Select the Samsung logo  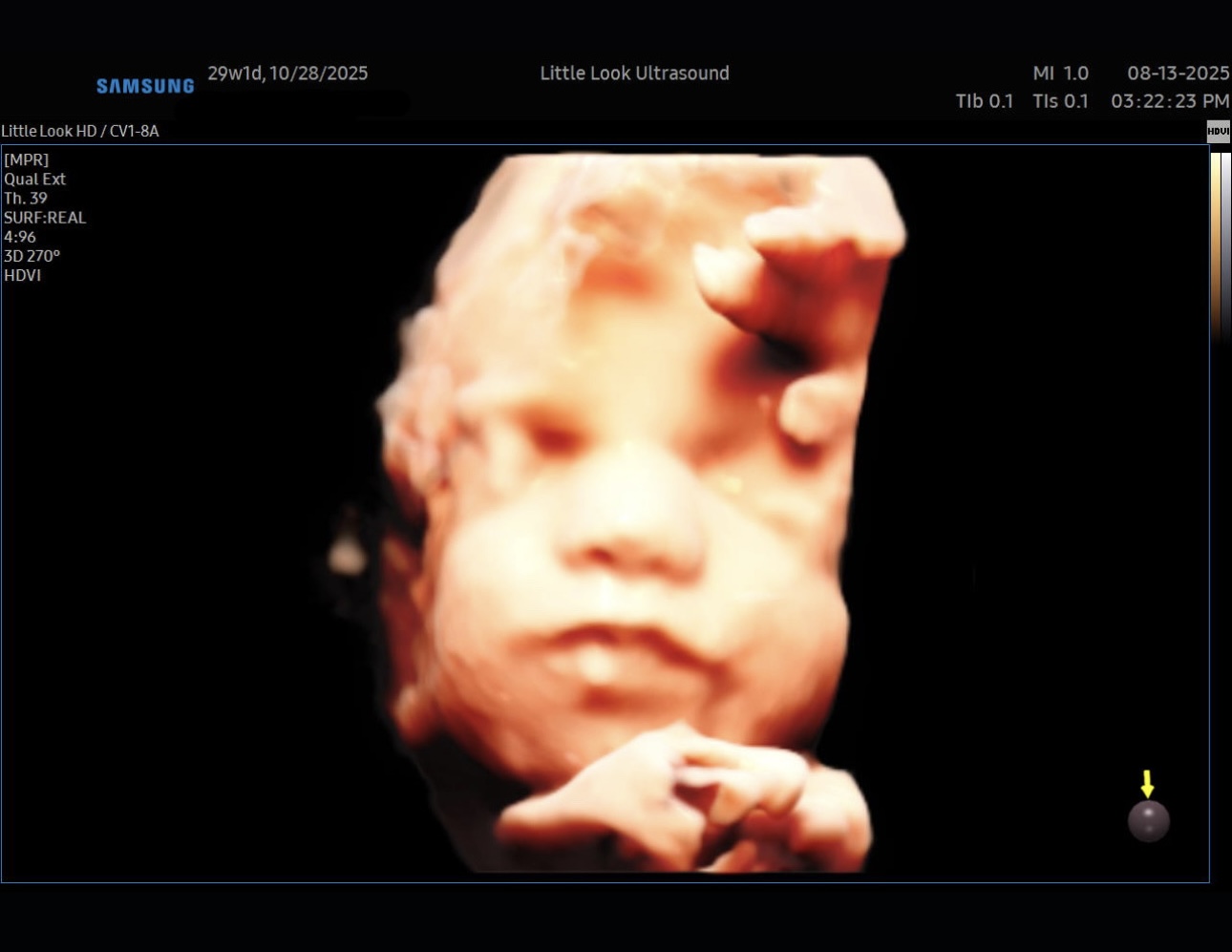point(144,86)
